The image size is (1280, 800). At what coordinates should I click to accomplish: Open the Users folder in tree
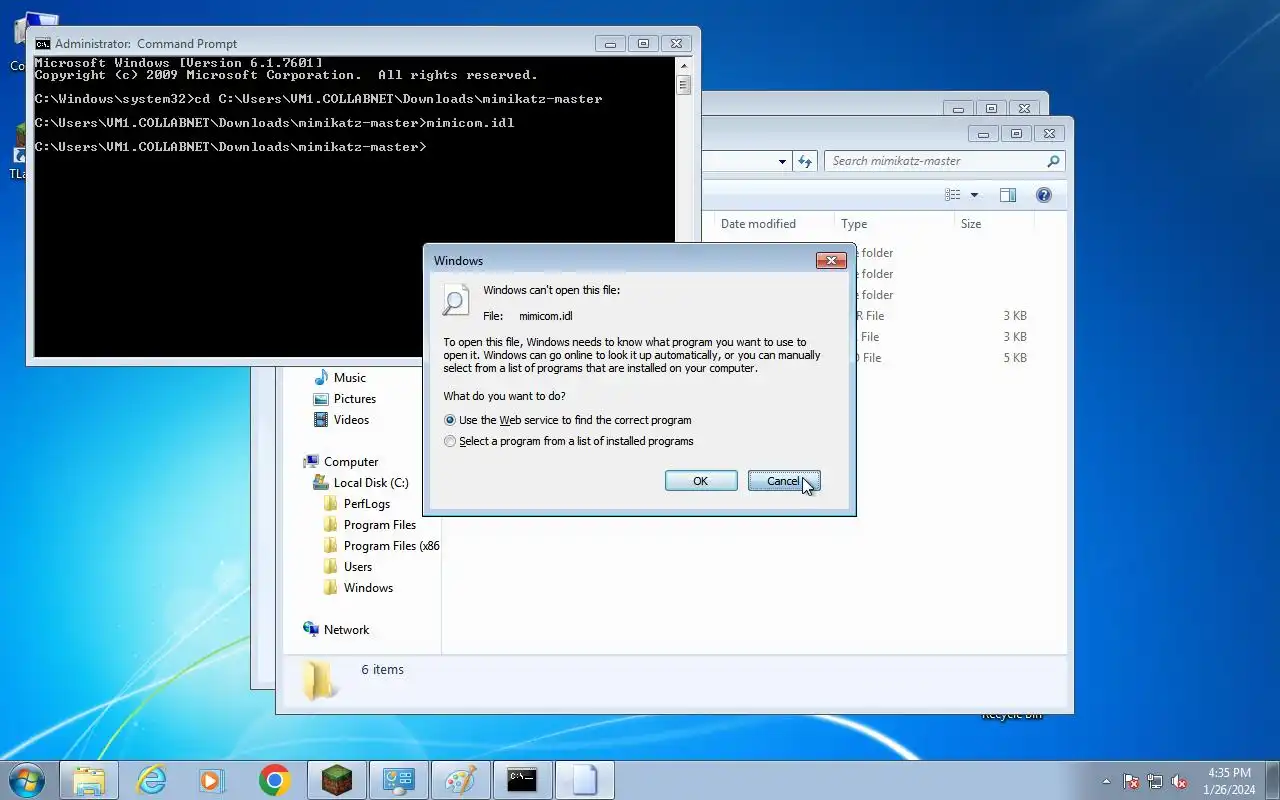pos(358,567)
